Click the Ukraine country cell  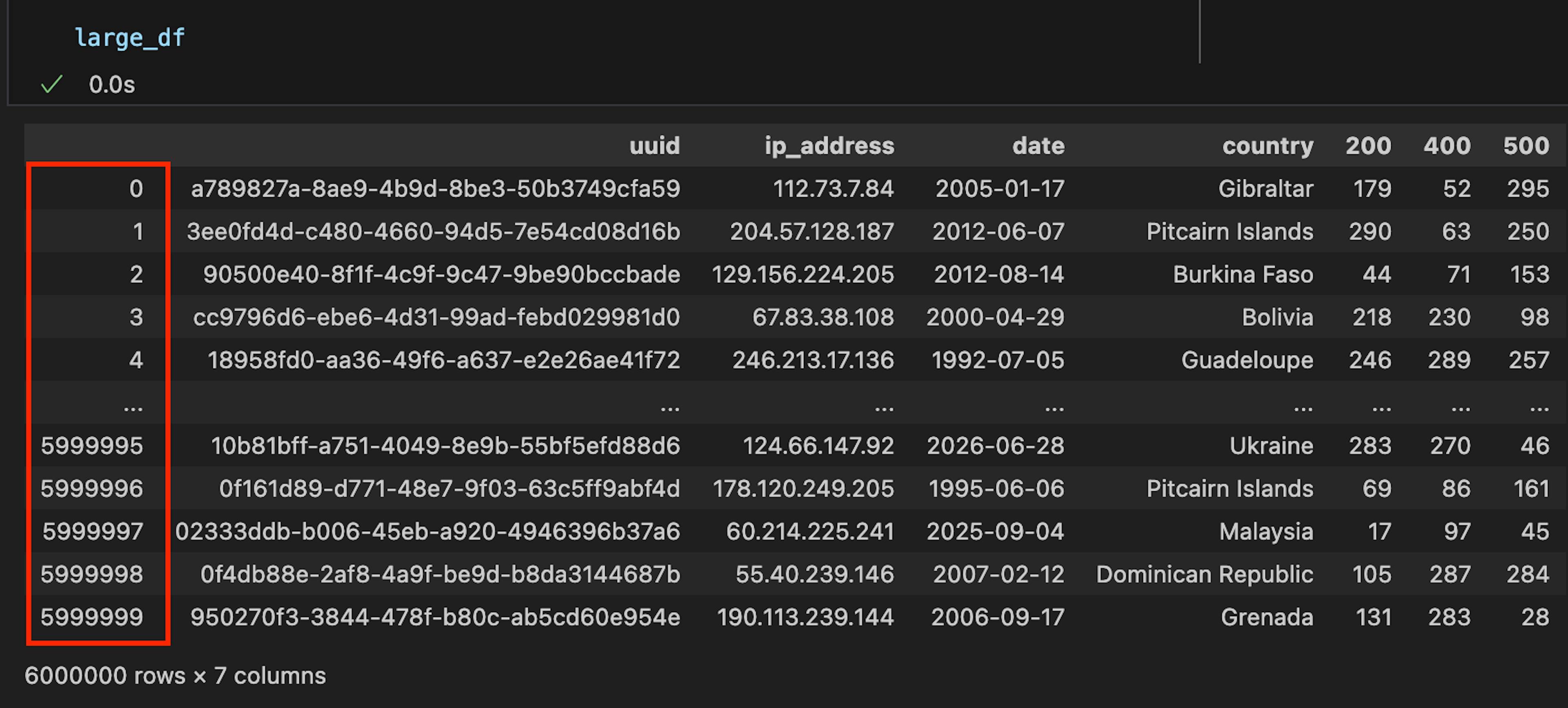[1271, 446]
